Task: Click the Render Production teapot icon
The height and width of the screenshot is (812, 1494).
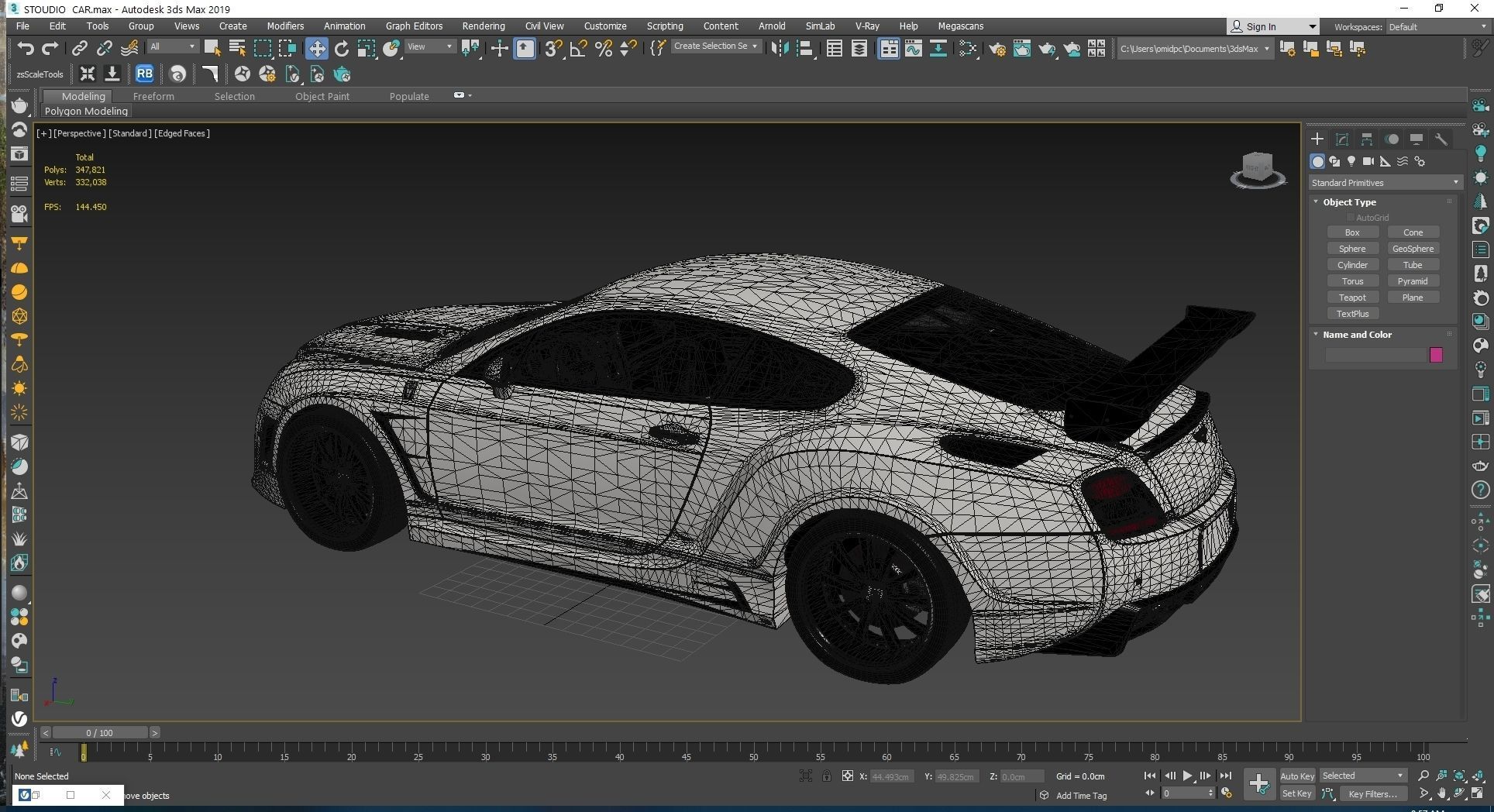Action: coord(1047,48)
